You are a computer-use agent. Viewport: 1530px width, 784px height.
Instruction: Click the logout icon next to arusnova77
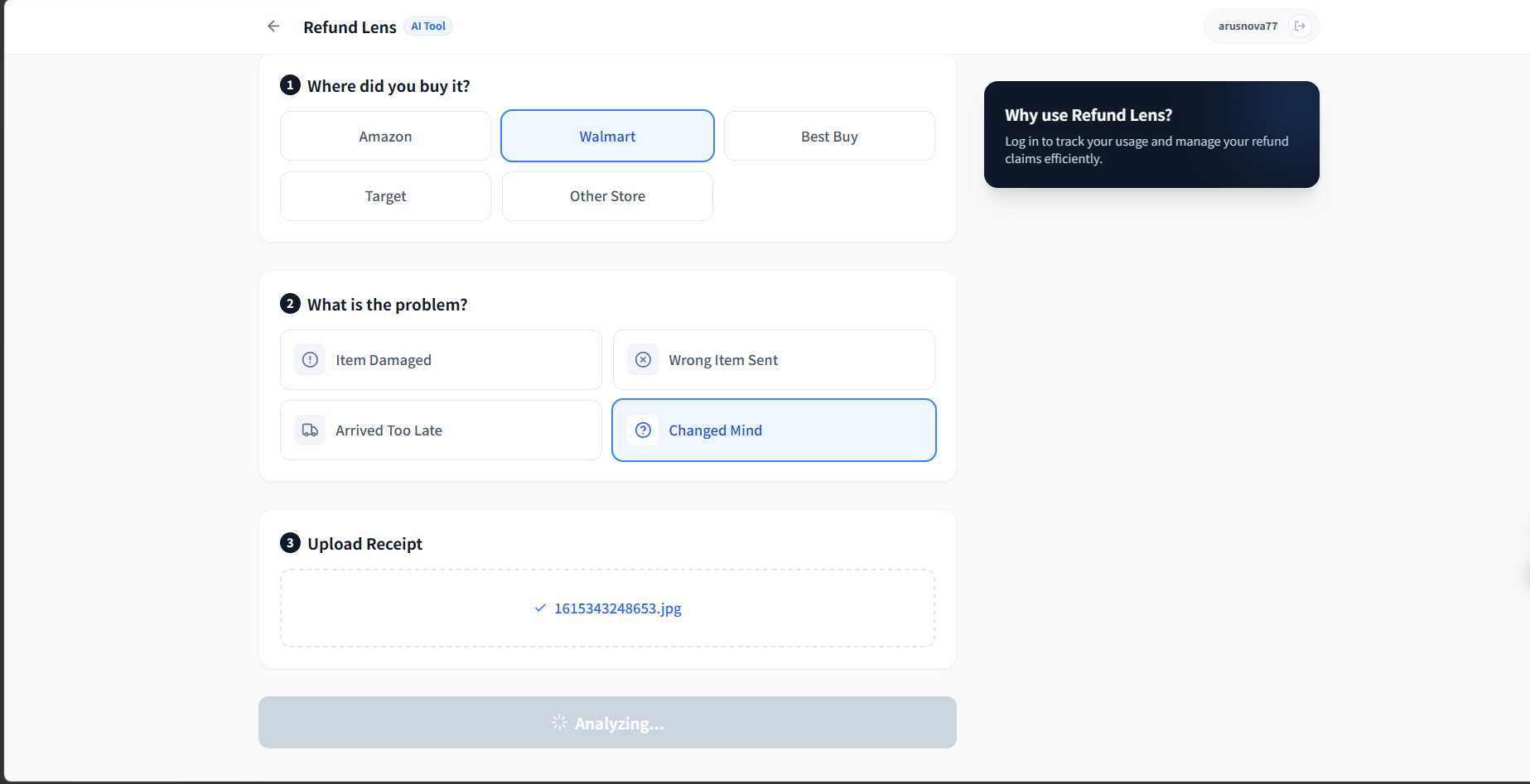coord(1300,26)
